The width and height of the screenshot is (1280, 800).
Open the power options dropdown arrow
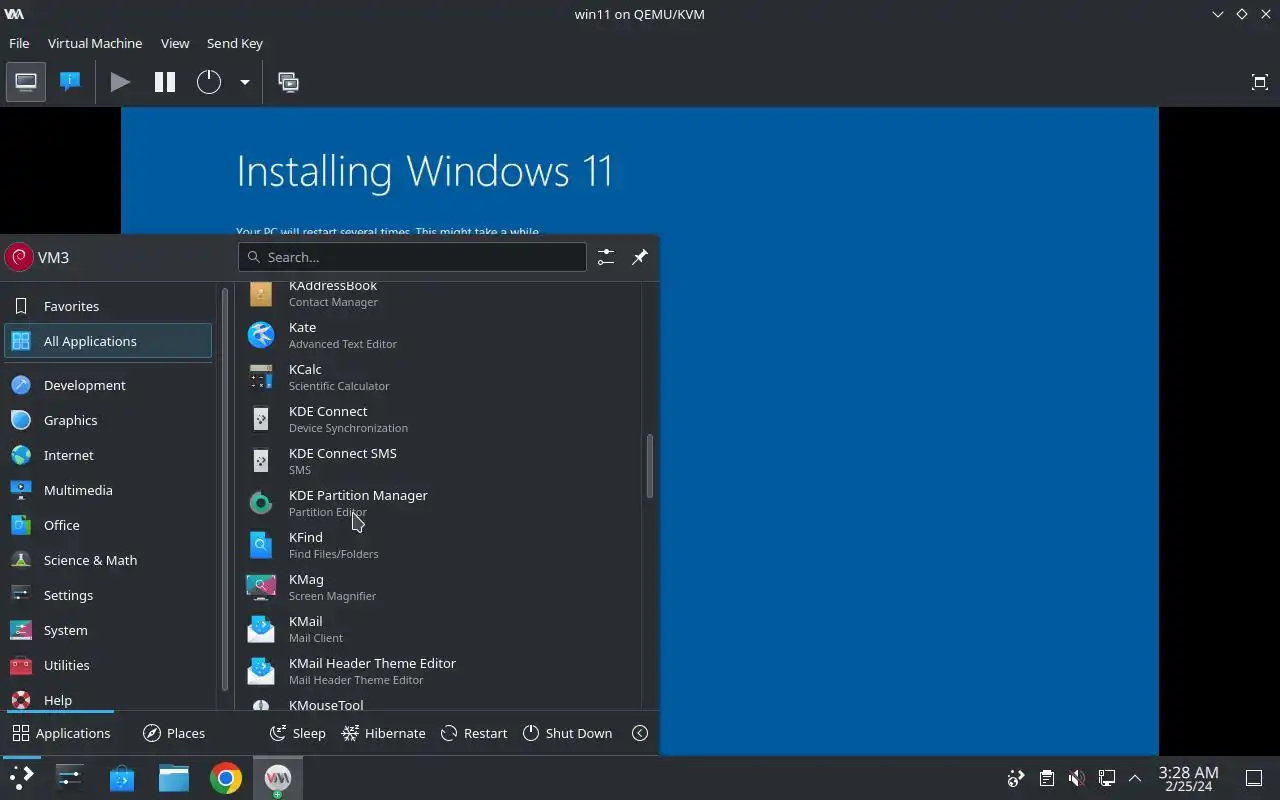point(244,82)
